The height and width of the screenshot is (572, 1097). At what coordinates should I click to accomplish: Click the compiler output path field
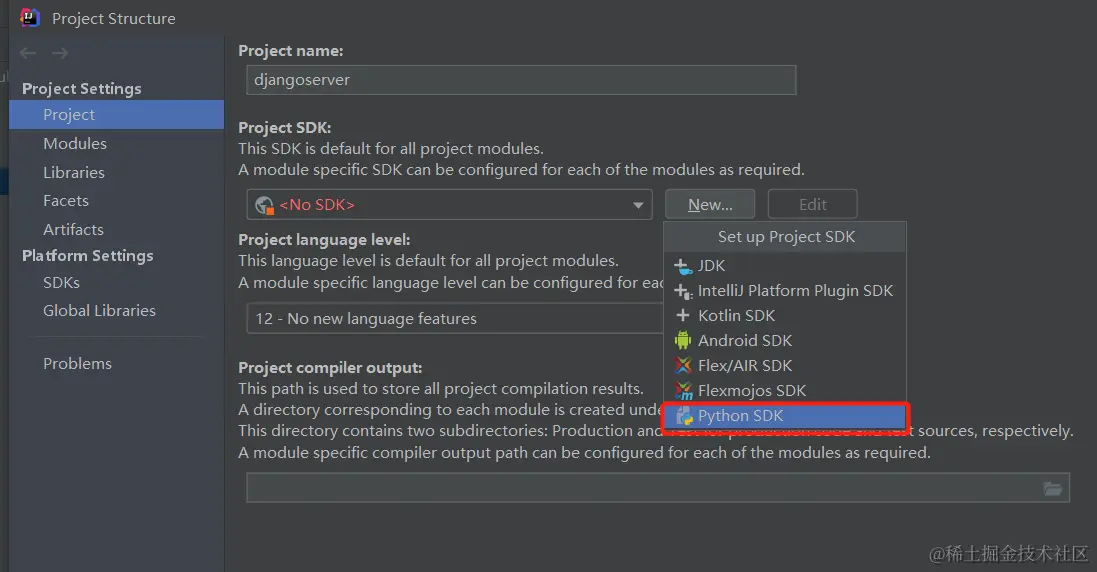click(658, 488)
